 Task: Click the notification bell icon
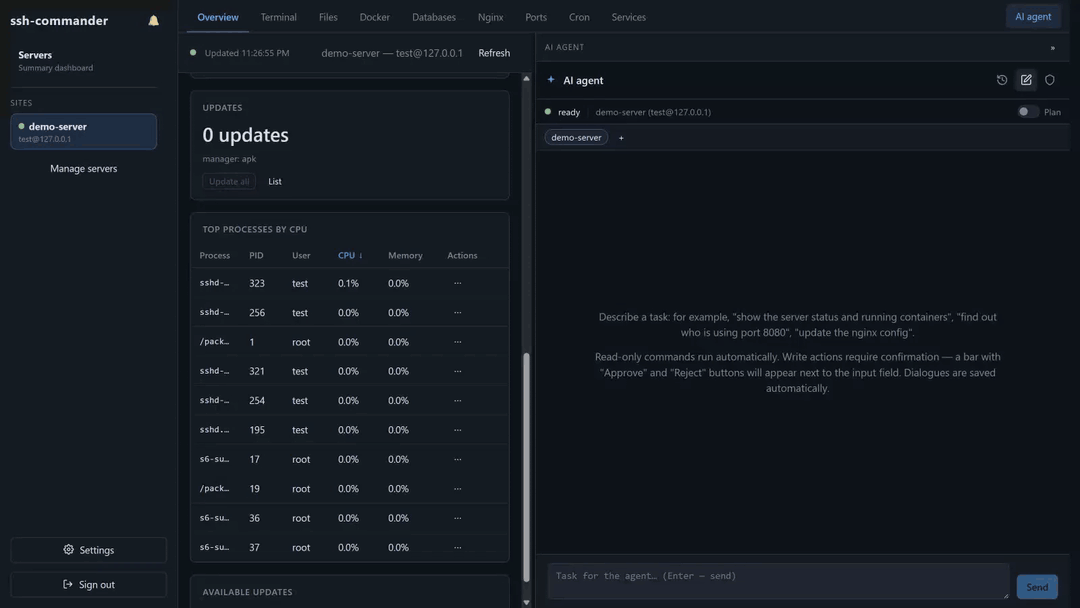154,21
